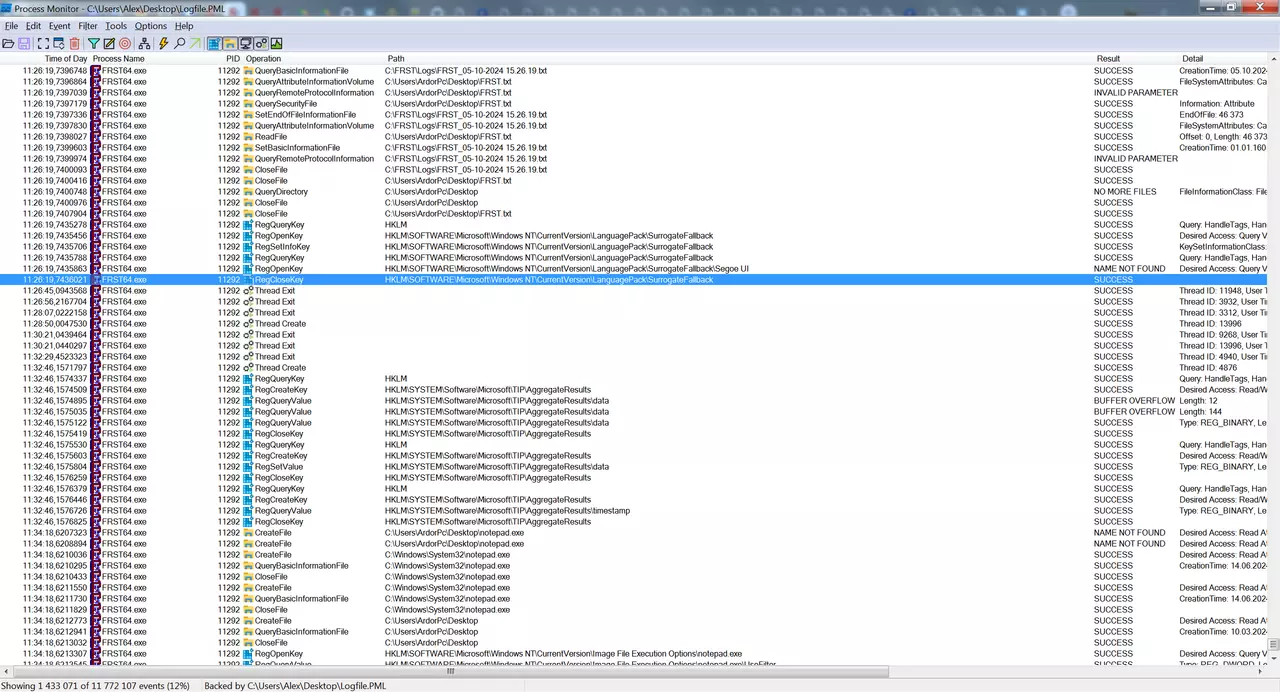Select the Thread Create row at 11:28:50

(280, 324)
